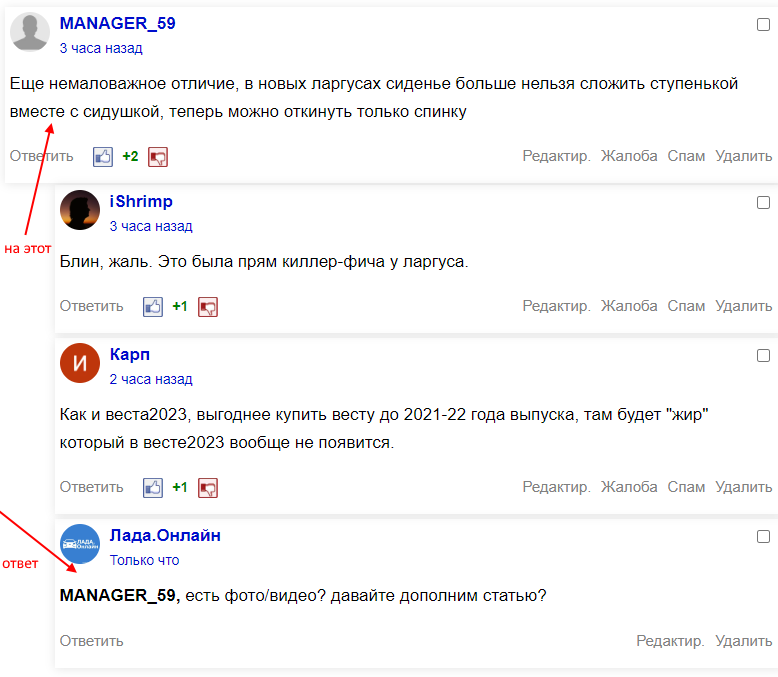
Task: Open MANAGER_59's profile via username
Action: [118, 23]
